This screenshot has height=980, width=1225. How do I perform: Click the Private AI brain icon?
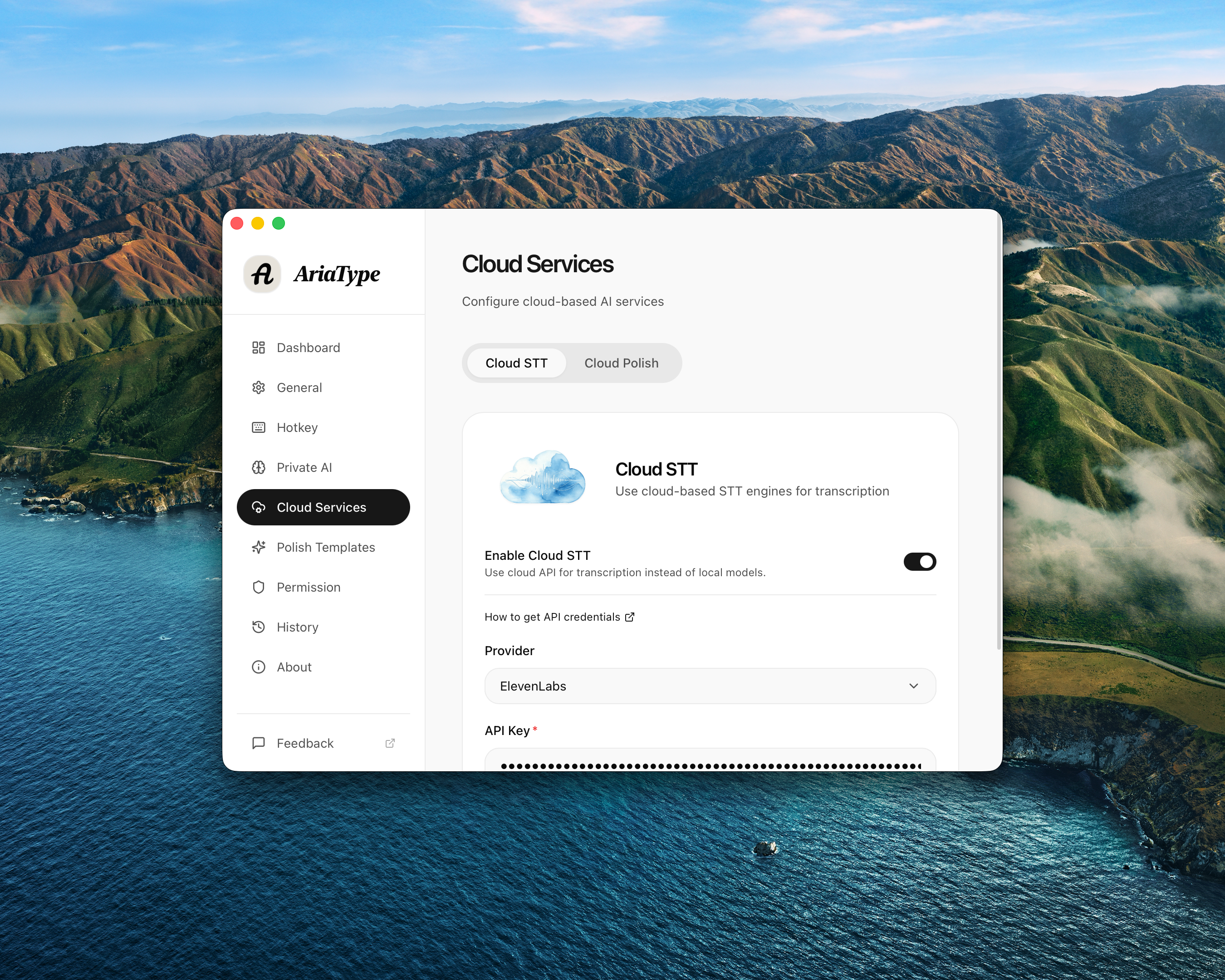click(x=259, y=468)
